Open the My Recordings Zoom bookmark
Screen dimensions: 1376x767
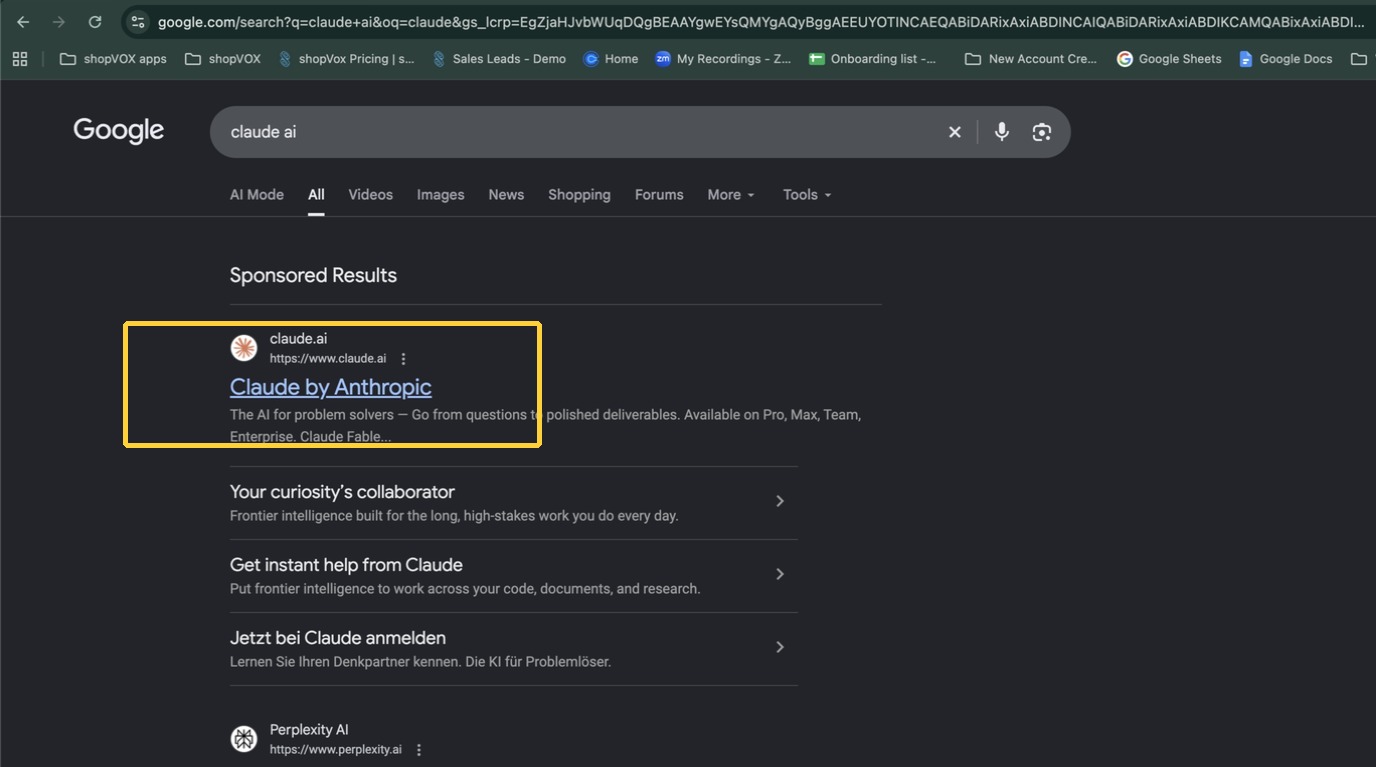(x=723, y=59)
